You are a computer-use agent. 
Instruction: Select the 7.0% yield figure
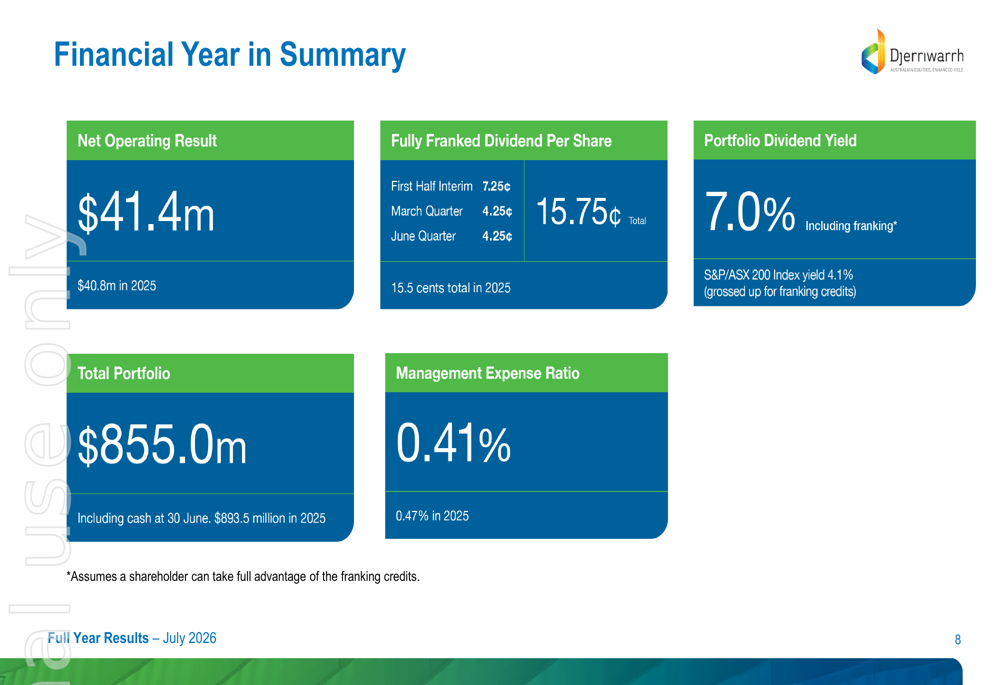(750, 213)
